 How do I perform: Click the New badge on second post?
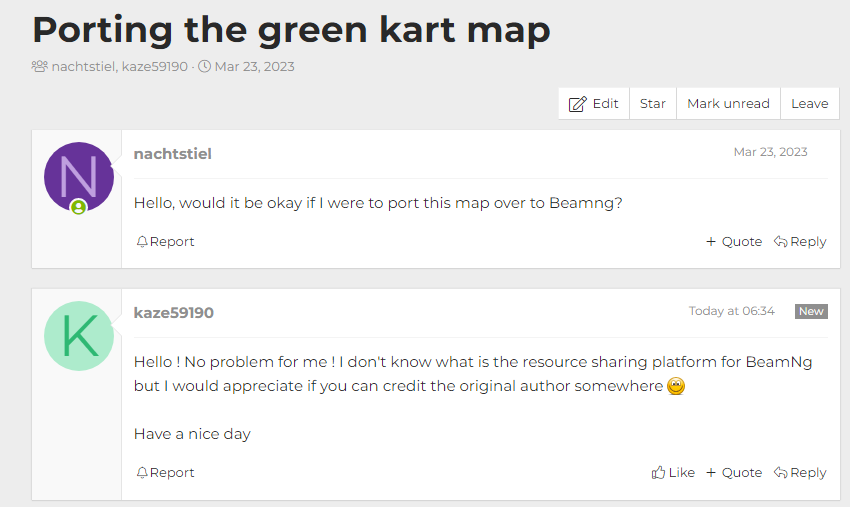point(811,312)
